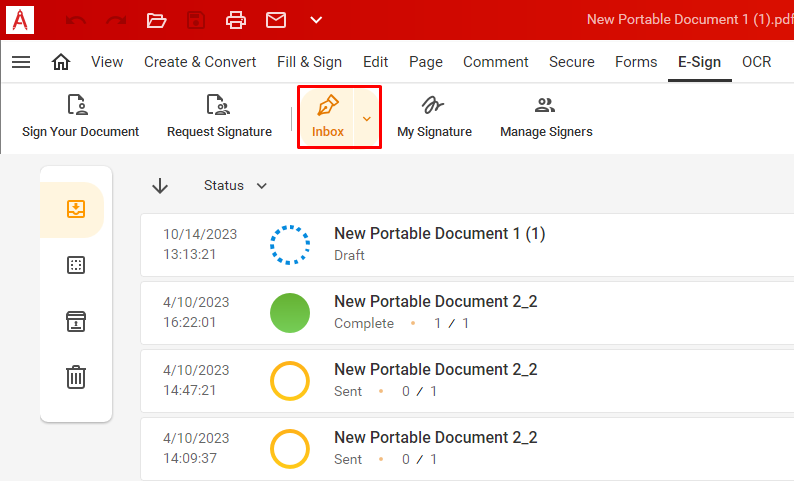Expand the quick access toolbar chevron
The width and height of the screenshot is (794, 481).
(316, 20)
